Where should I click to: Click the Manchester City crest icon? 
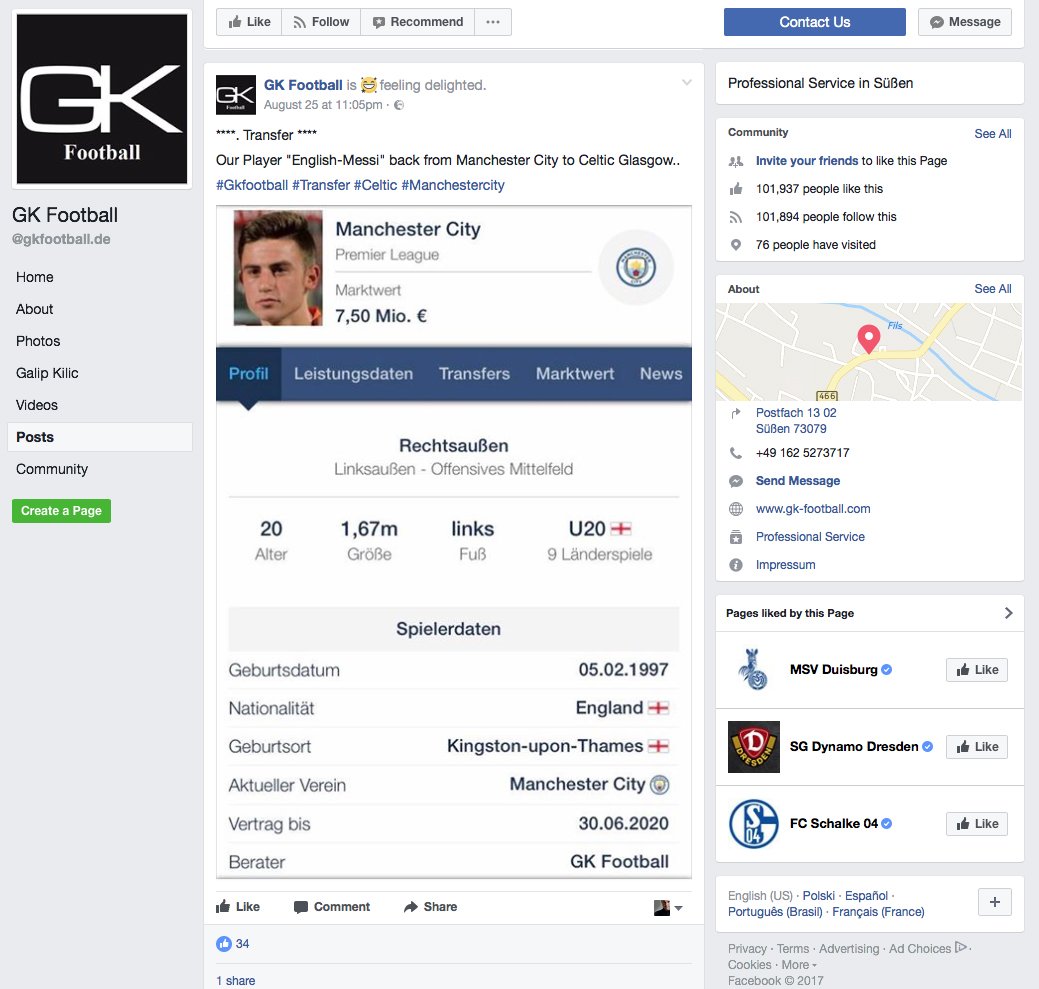(x=635, y=267)
